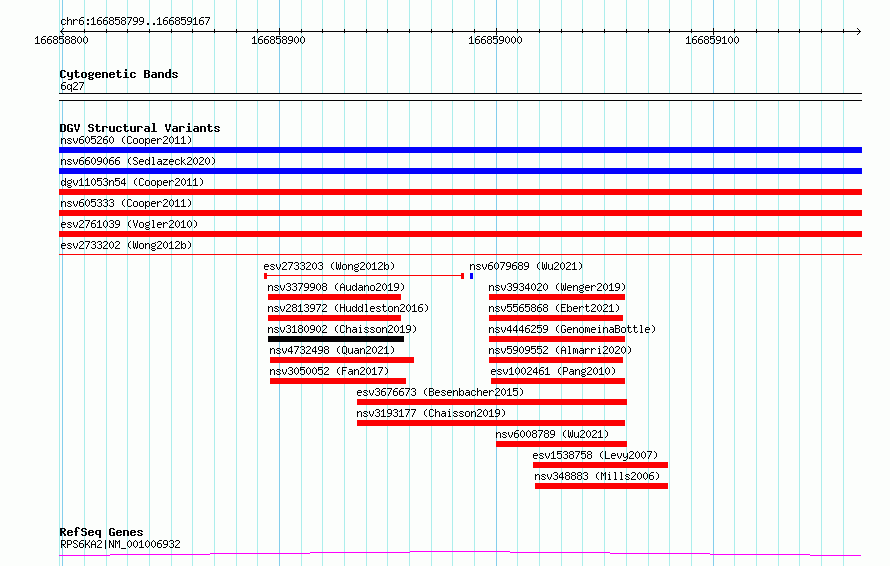This screenshot has width=890, height=566.
Task: Click esv1002461 (Pang2010) label
Action: click(553, 371)
